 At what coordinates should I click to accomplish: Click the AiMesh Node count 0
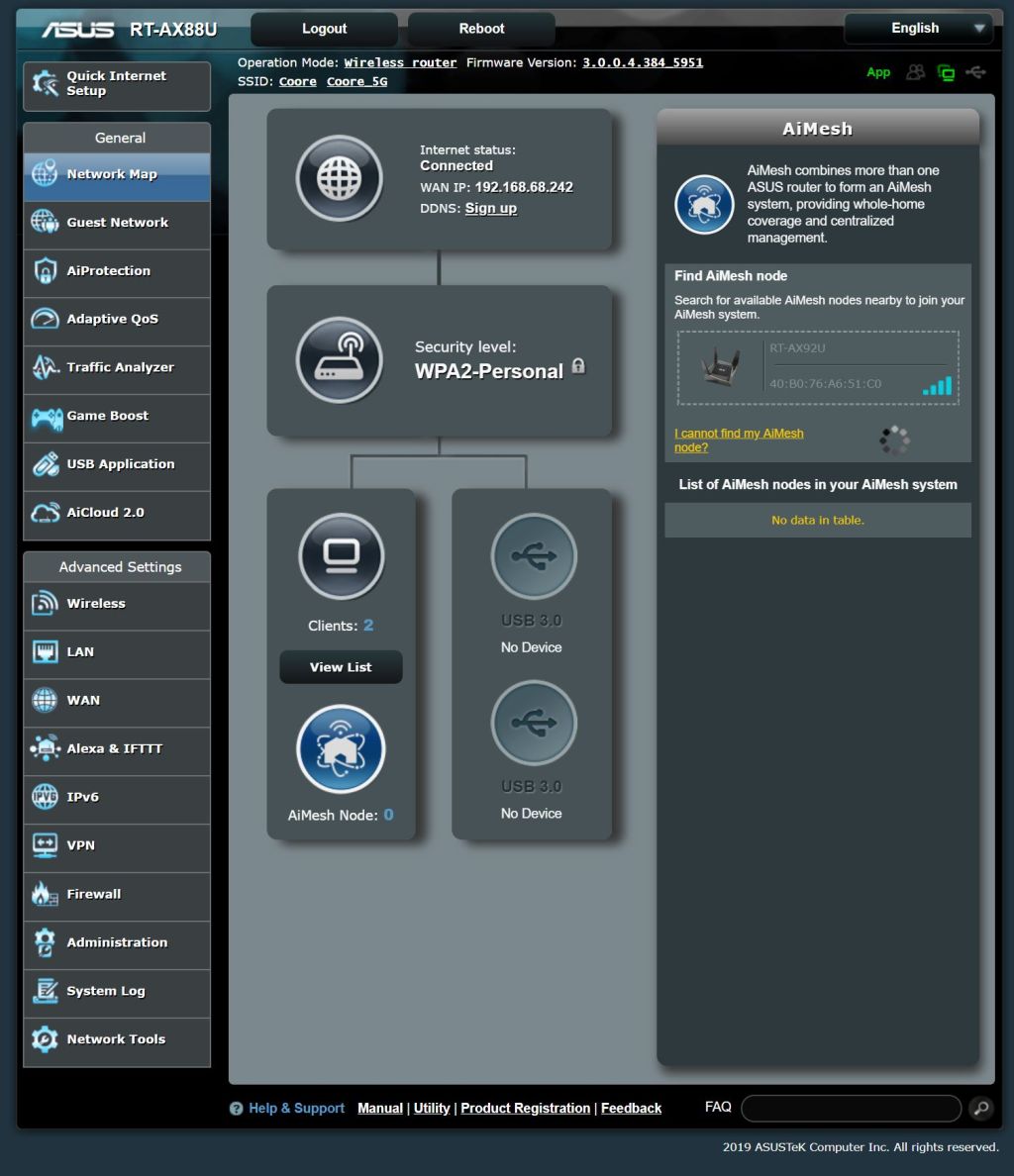click(x=388, y=816)
